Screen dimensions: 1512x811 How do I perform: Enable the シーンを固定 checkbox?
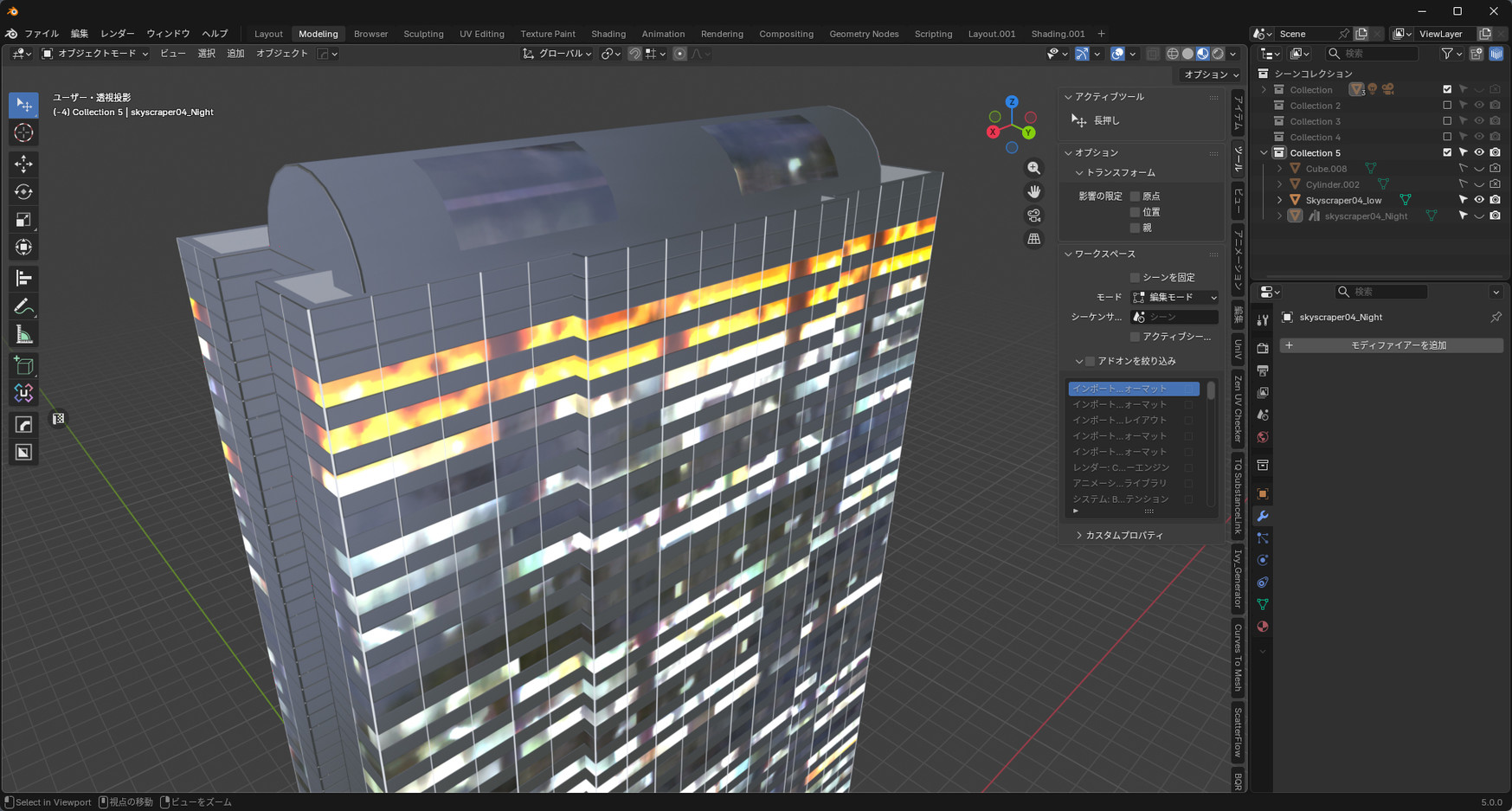(x=1135, y=278)
